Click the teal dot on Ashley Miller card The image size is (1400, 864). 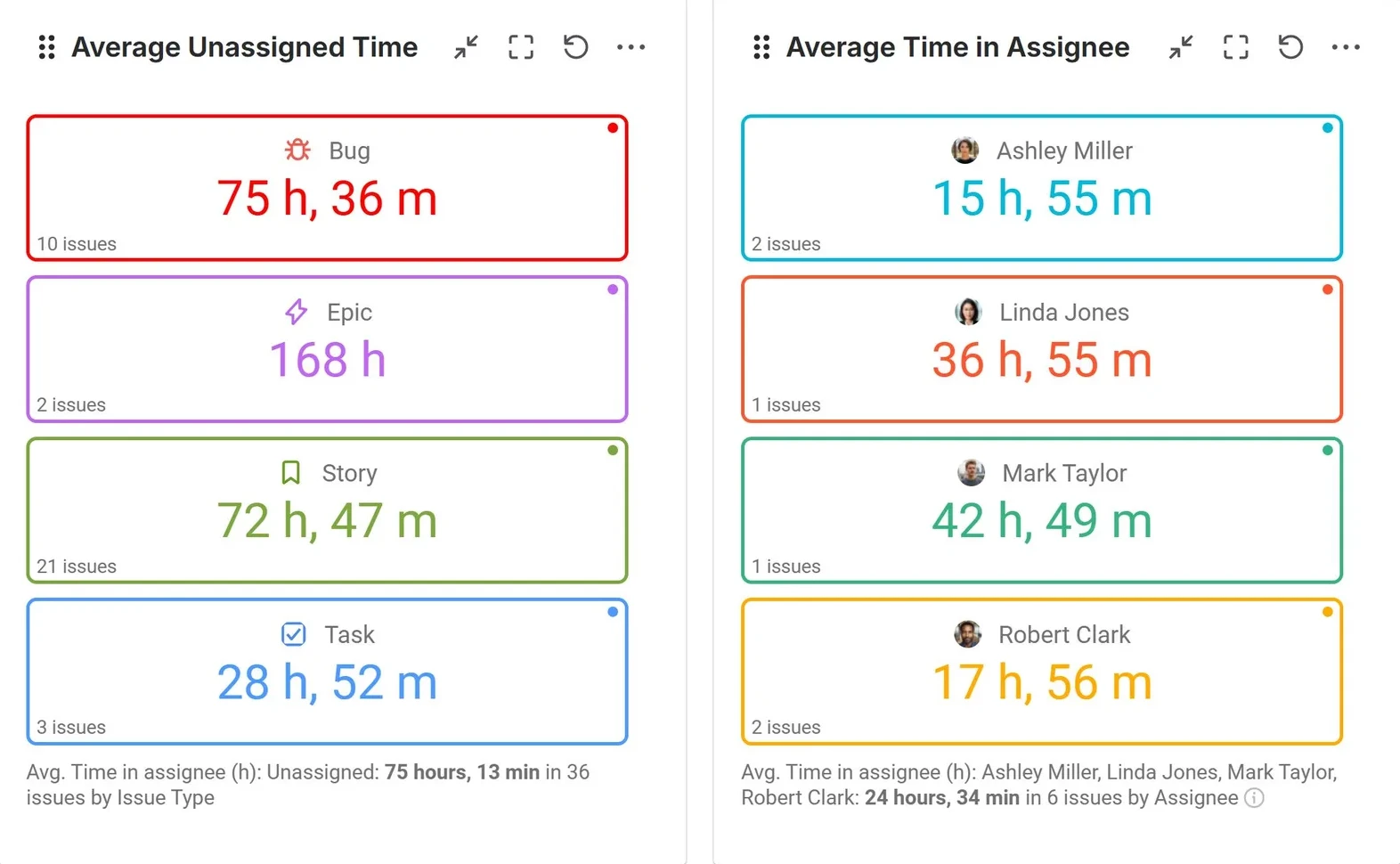point(1328,127)
